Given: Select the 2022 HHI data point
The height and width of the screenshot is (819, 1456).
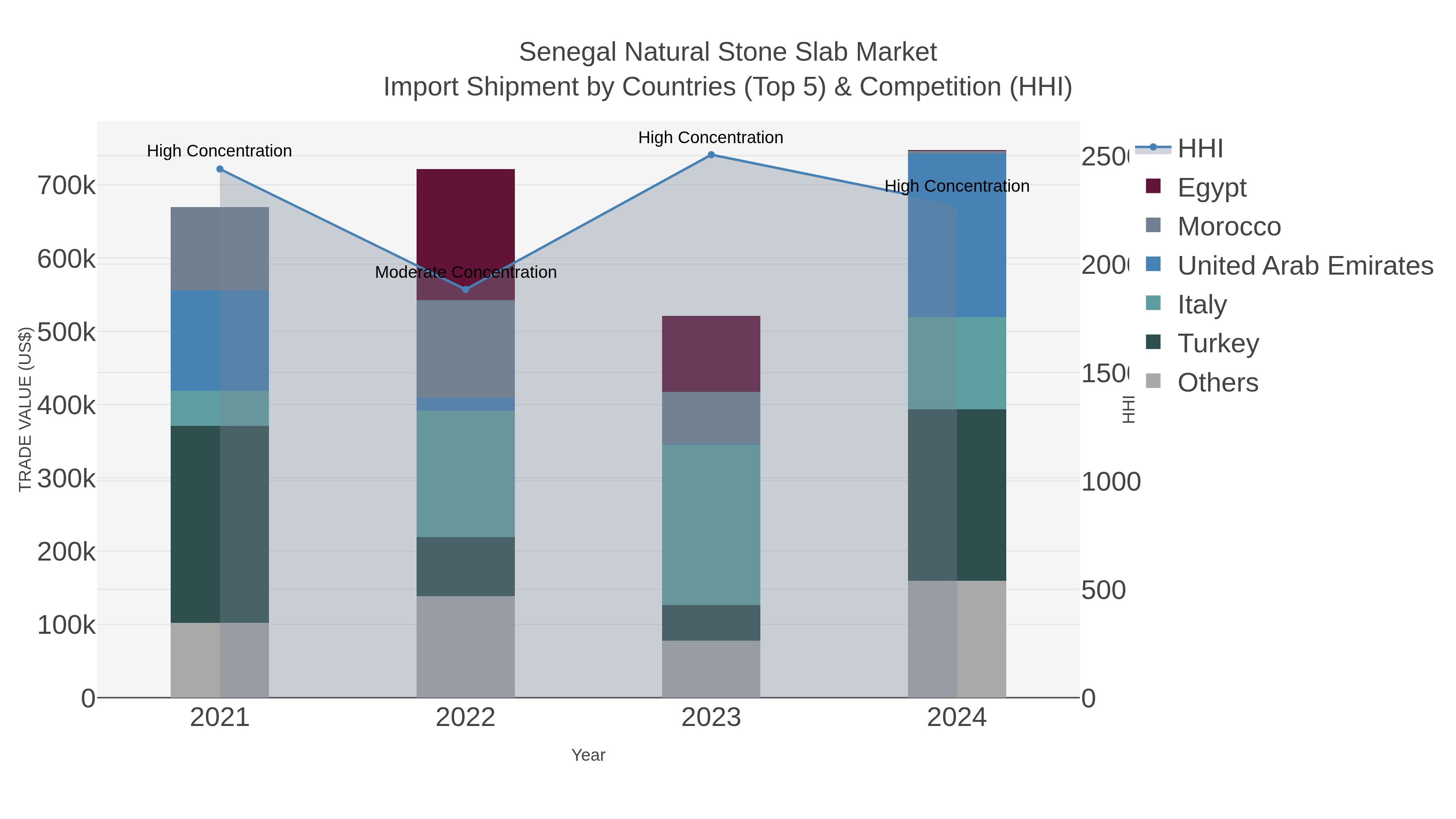Looking at the screenshot, I should click(x=466, y=290).
